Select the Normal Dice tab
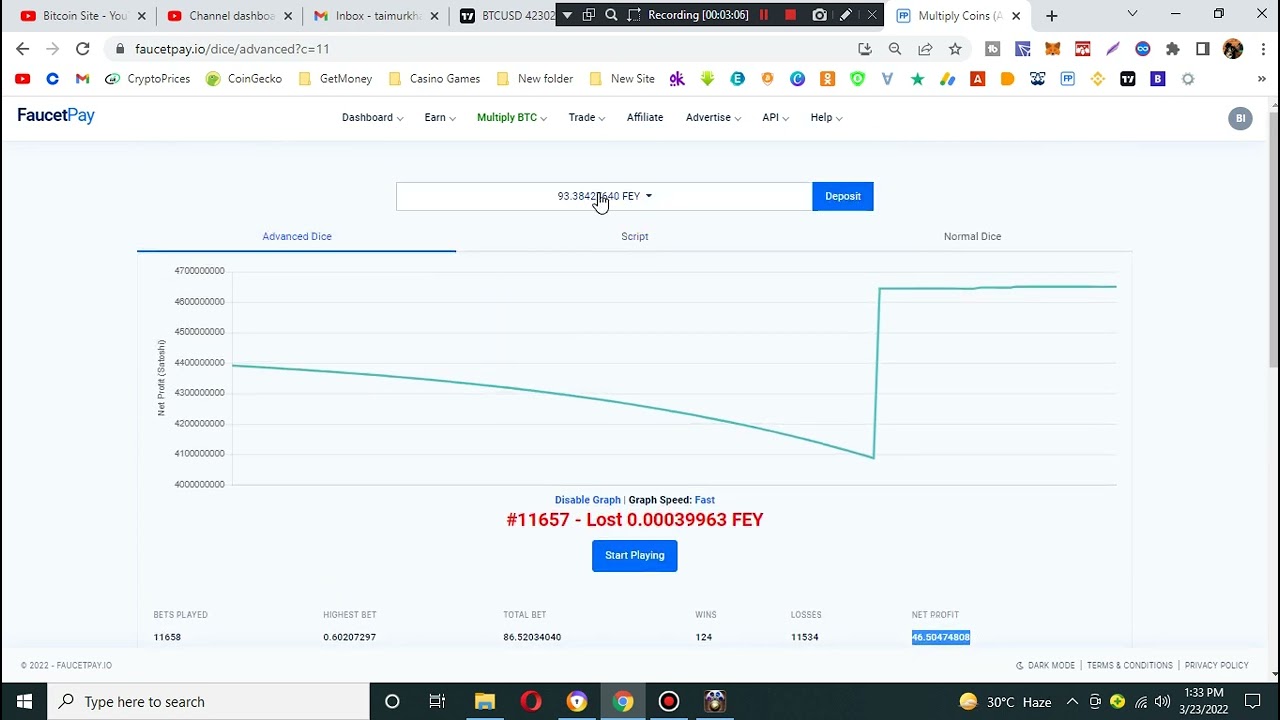The image size is (1280, 720). coord(972,237)
